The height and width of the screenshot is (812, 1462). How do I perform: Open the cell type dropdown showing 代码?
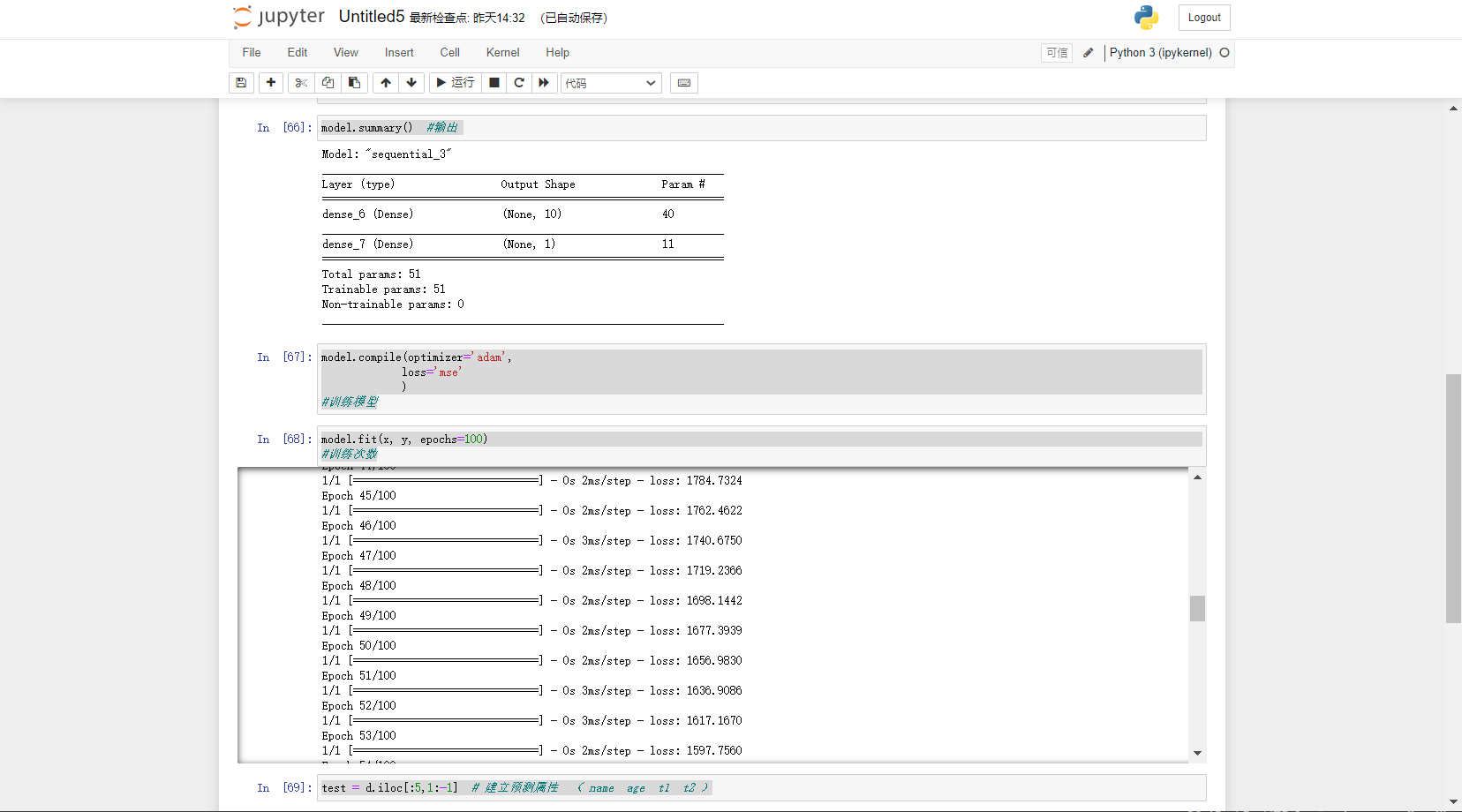(611, 83)
